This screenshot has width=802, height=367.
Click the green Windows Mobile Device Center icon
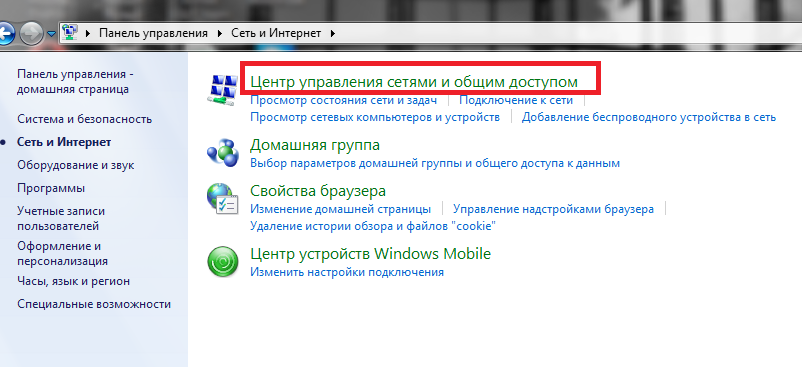[x=223, y=262]
